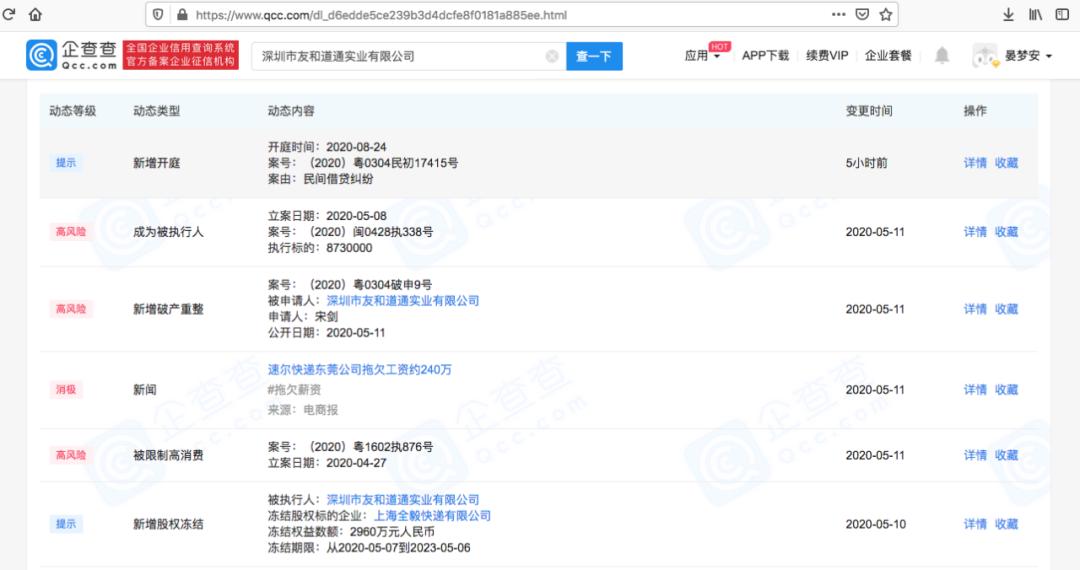Open the library bookshelf icon

click(x=1035, y=14)
